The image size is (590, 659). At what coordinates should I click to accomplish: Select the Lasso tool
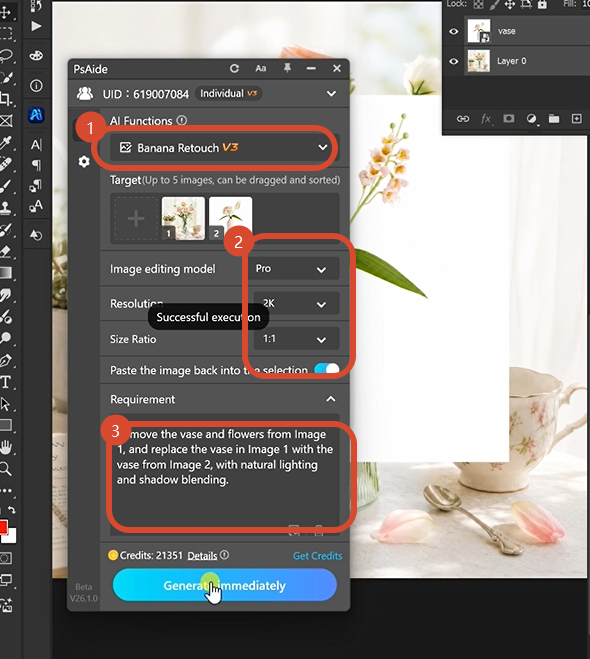click(x=6, y=55)
